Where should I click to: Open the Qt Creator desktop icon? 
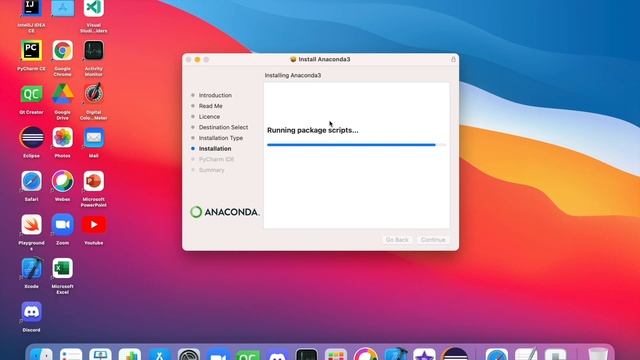pyautogui.click(x=31, y=94)
